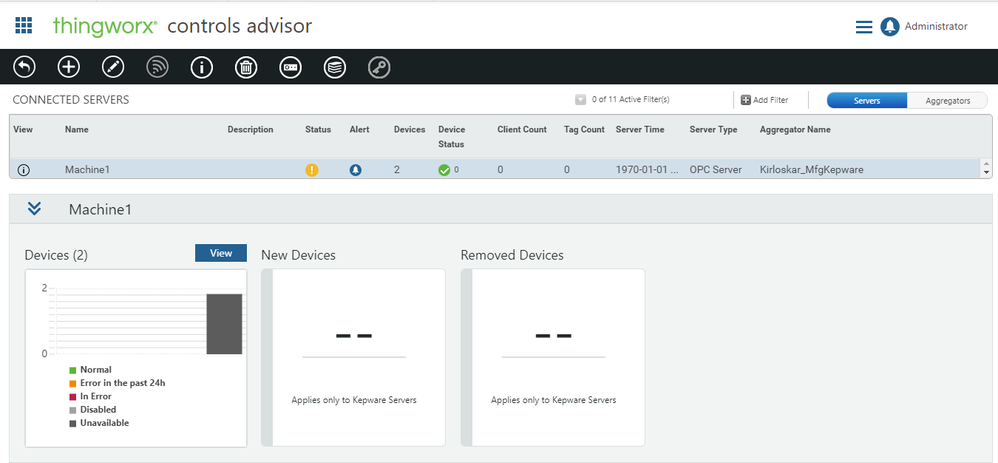Open notifications bell next to Administrator
Screen dimensions: 998x463
pyautogui.click(x=890, y=27)
